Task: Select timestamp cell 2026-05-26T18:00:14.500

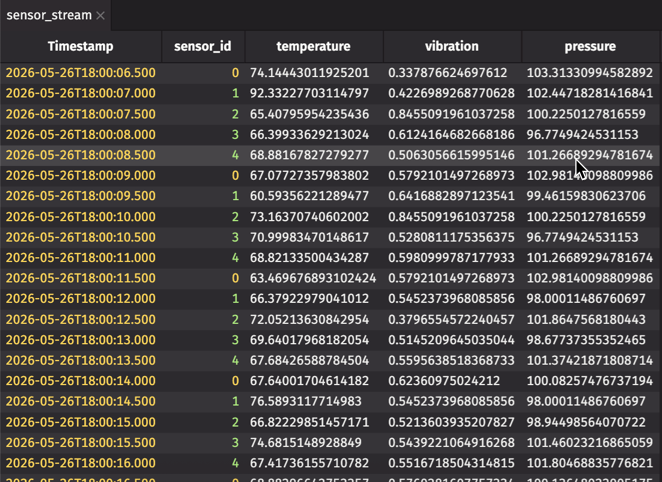Action: click(81, 401)
